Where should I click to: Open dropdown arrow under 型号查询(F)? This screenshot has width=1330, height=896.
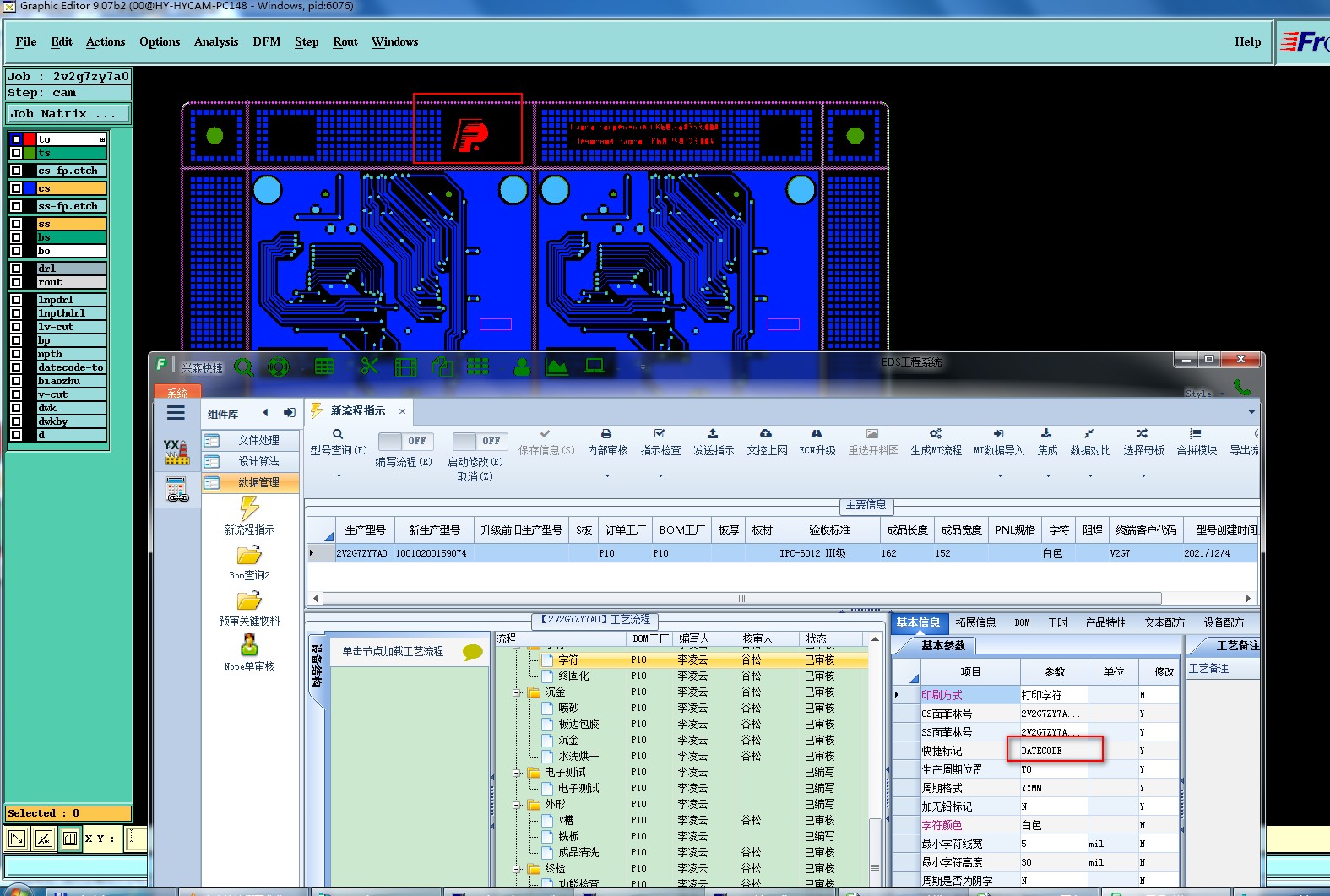click(339, 476)
